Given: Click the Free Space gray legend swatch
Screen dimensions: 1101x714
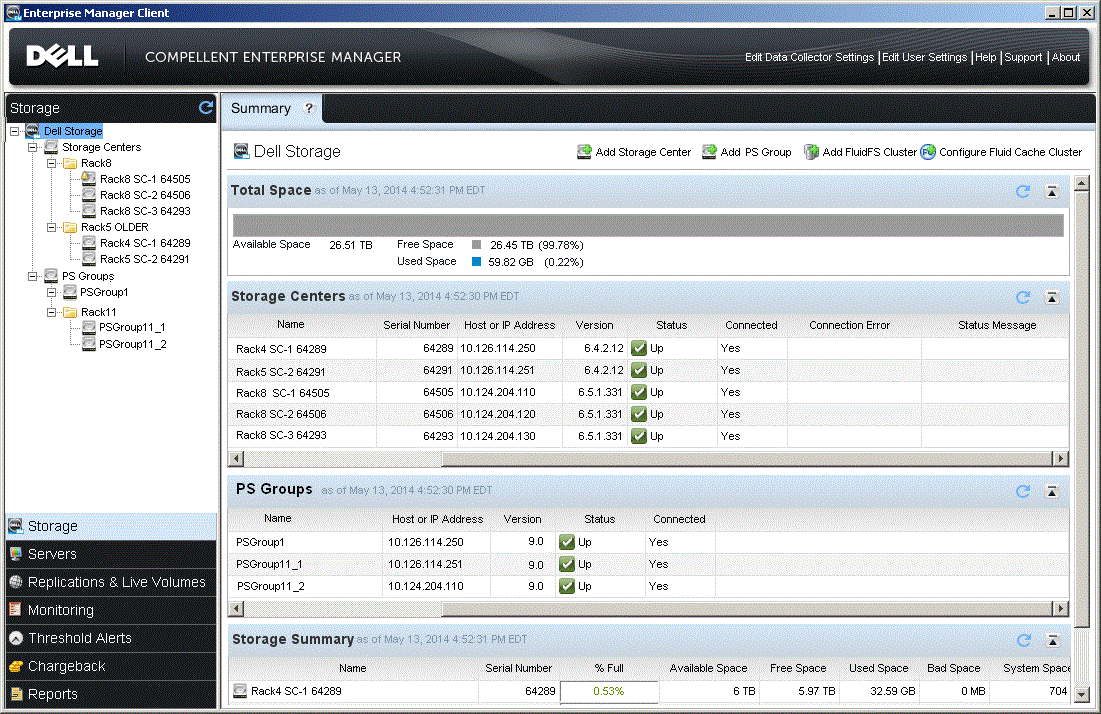Looking at the screenshot, I should (476, 245).
